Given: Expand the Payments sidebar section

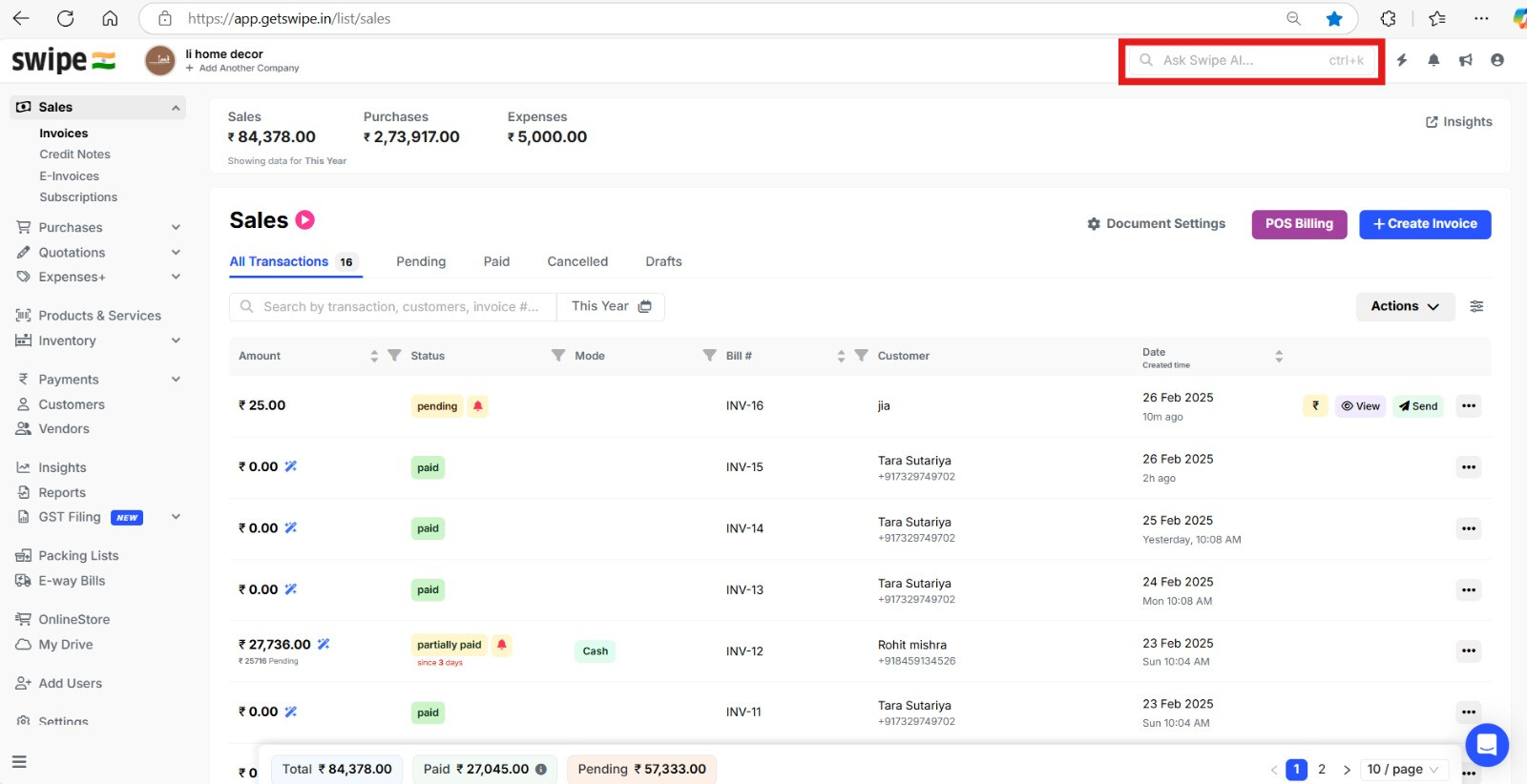Looking at the screenshot, I should pyautogui.click(x=176, y=379).
